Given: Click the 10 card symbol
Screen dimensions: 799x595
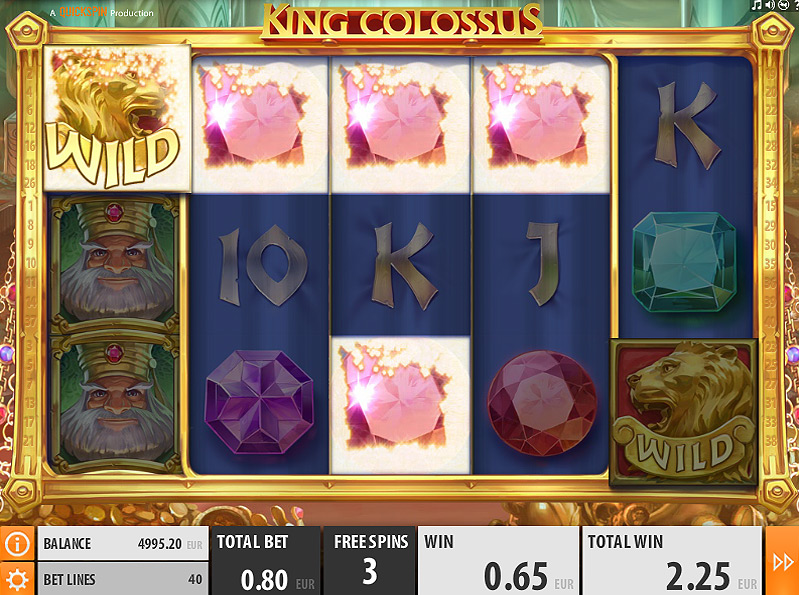Looking at the screenshot, I should point(262,265).
